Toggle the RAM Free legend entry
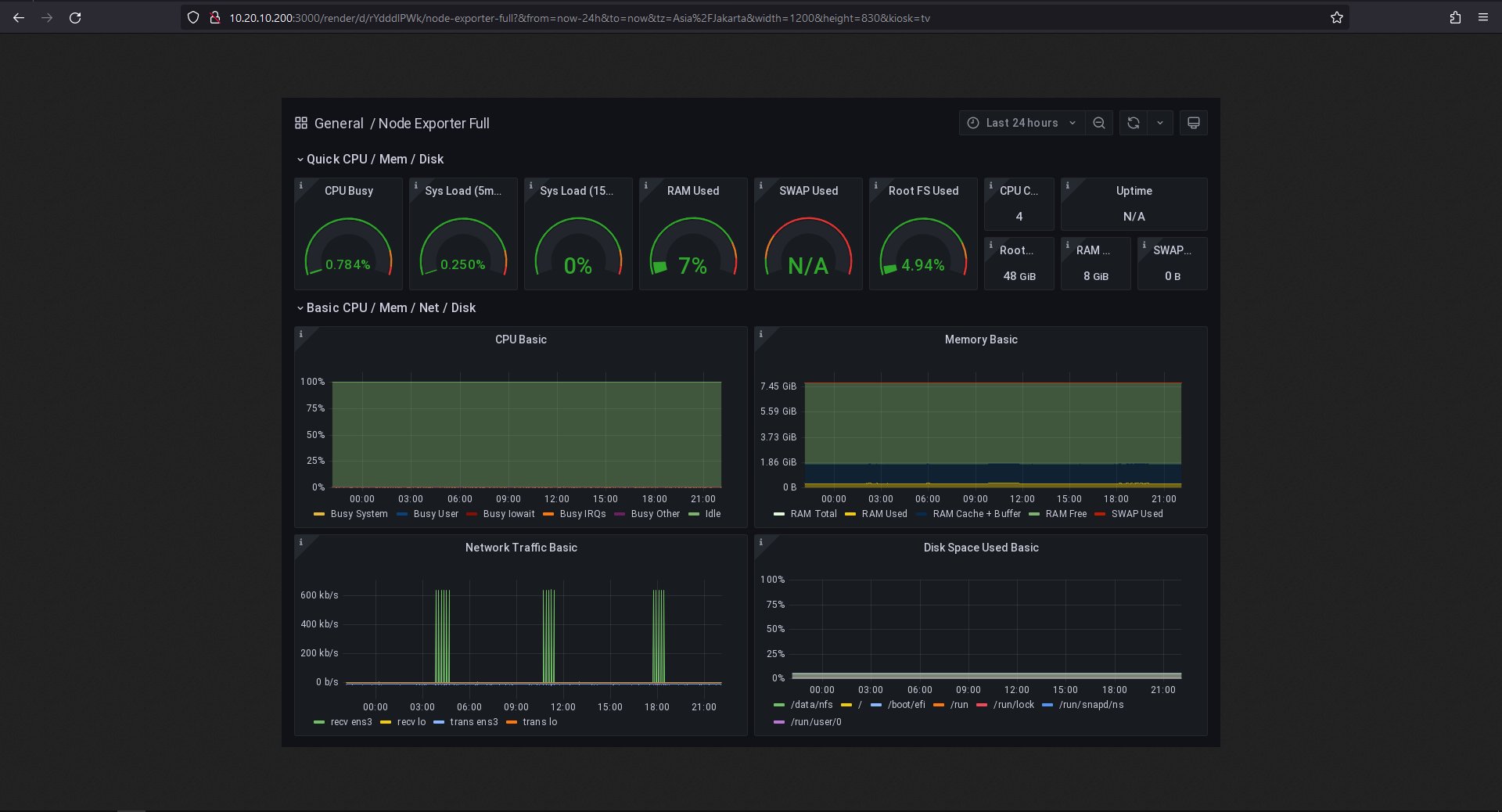Image resolution: width=1502 pixels, height=812 pixels. [1066, 514]
